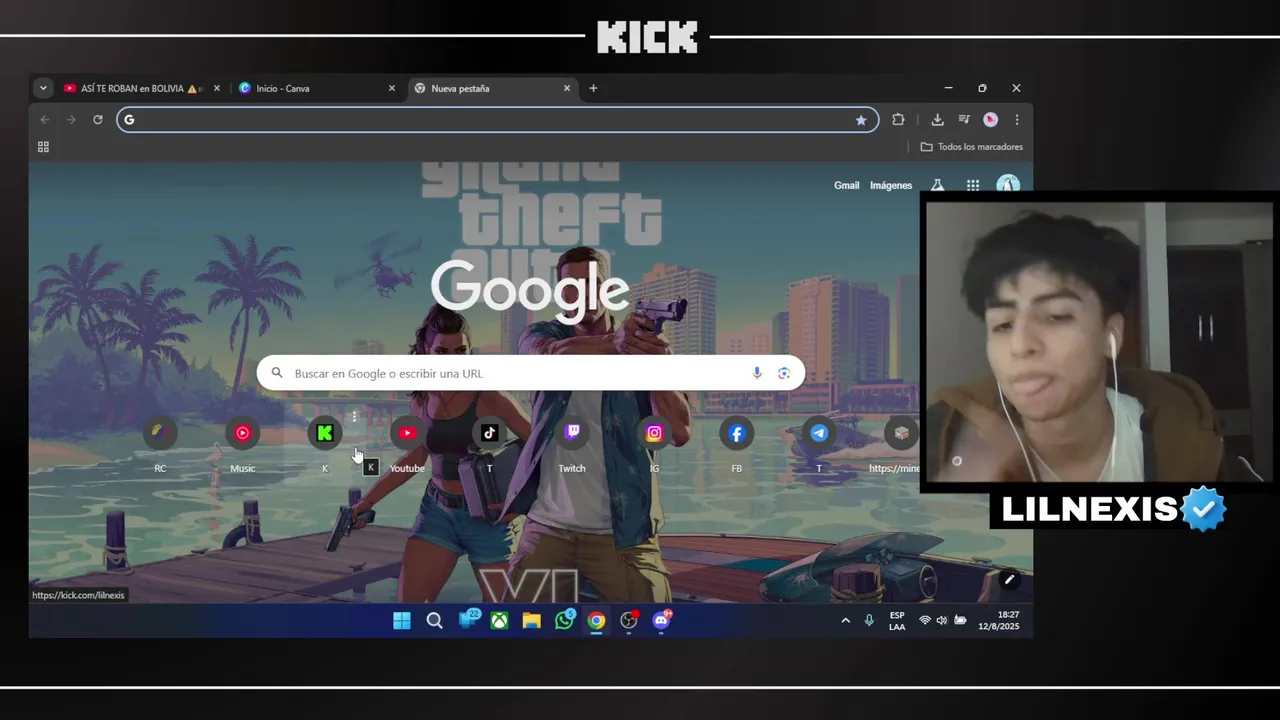Close the Nueva pestaña tab
The image size is (1280, 720).
567,88
